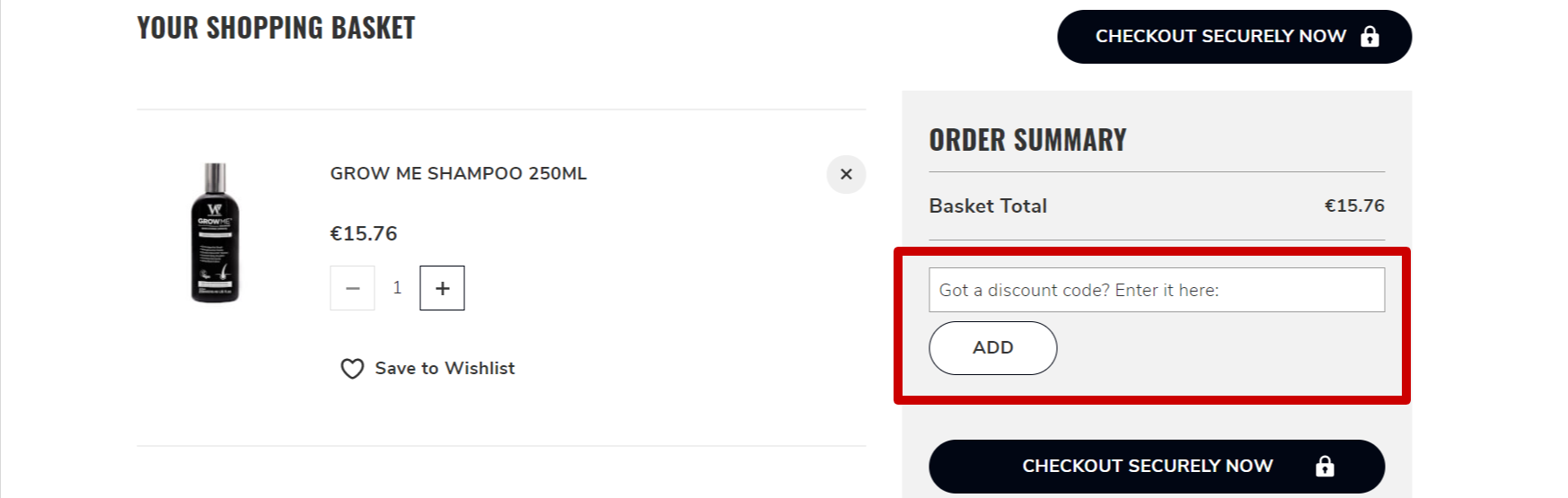This screenshot has height=498, width=1568.
Task: Click the Order Summary heading
Action: pos(1027,140)
